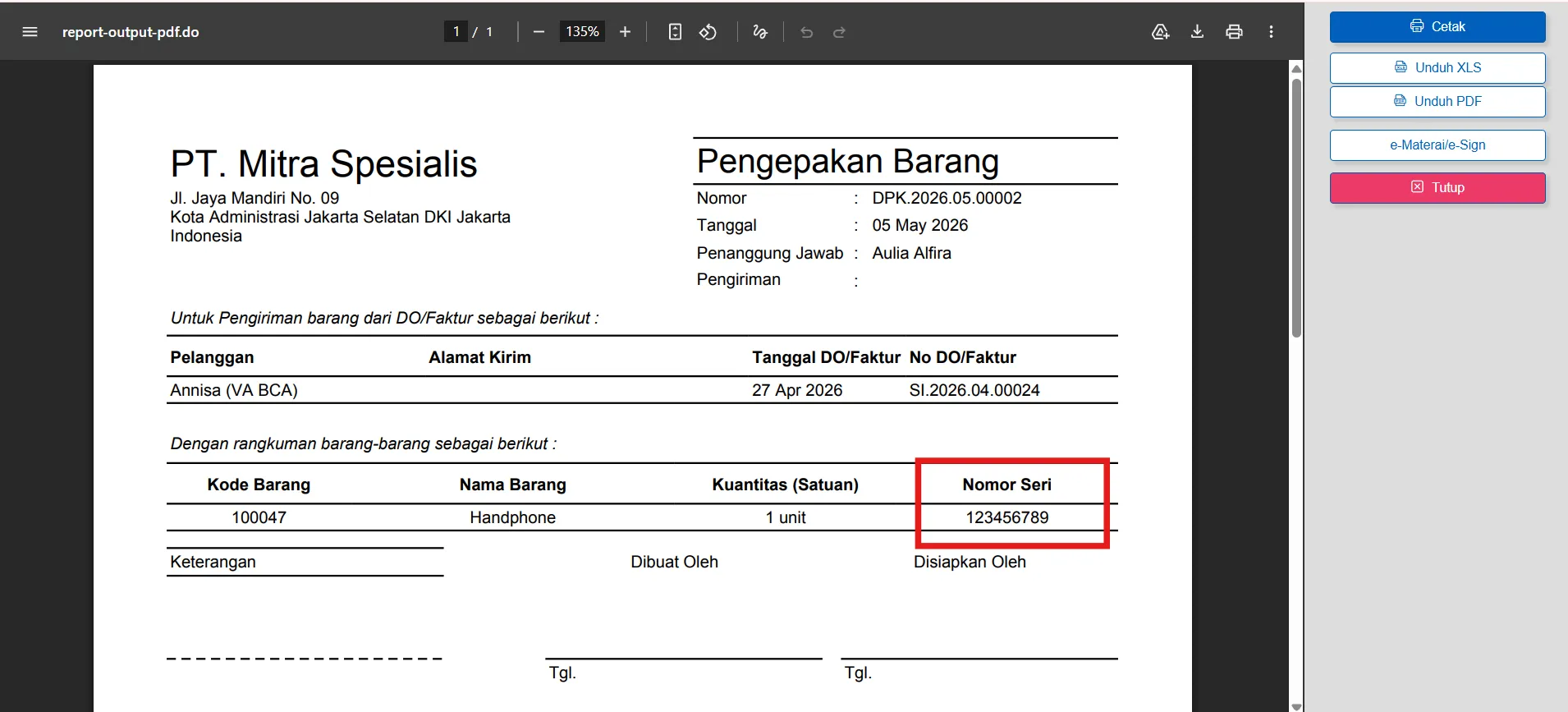Click the current page number field
The height and width of the screenshot is (712, 1568).
(456, 31)
